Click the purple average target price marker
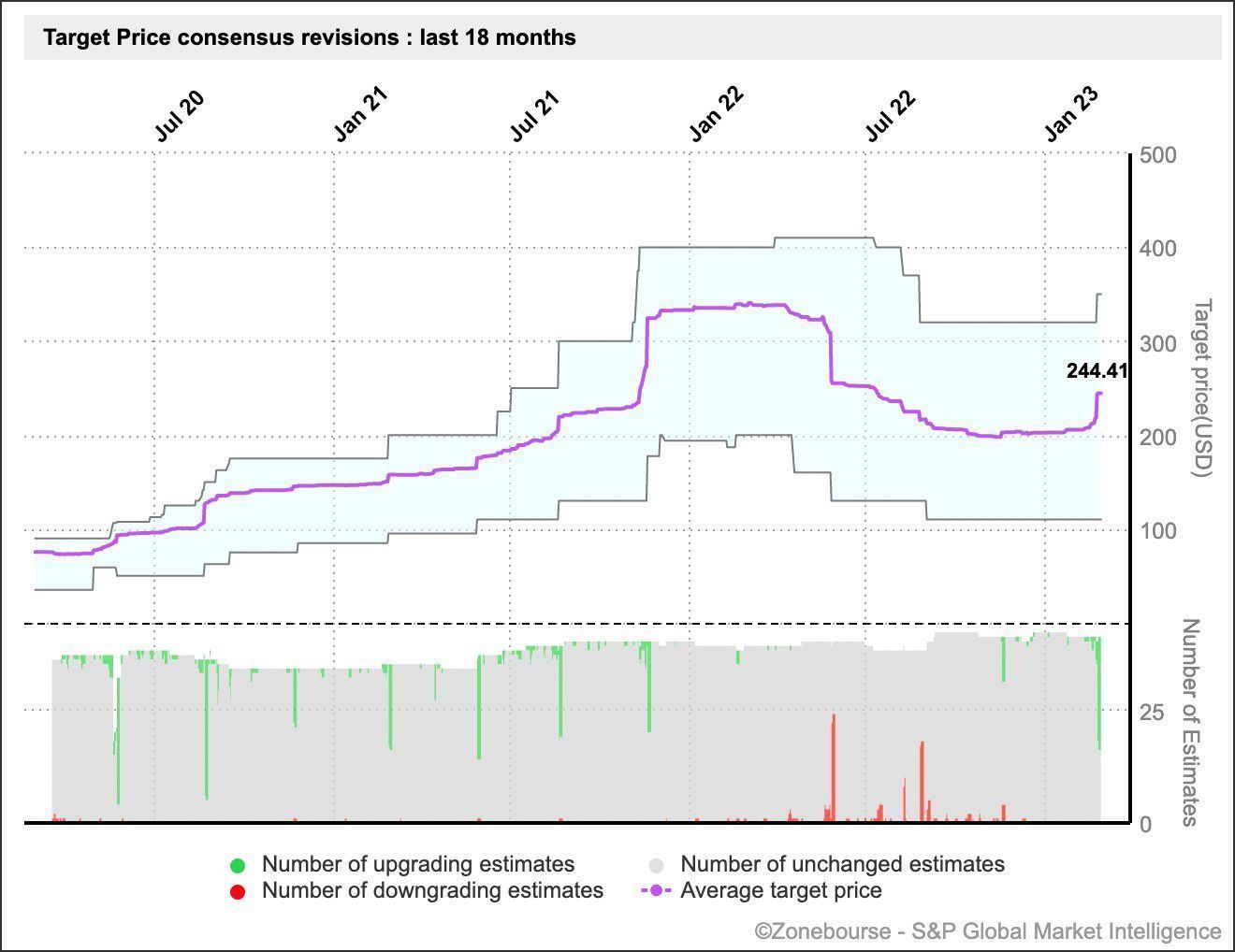This screenshot has width=1235, height=952. (x=657, y=891)
